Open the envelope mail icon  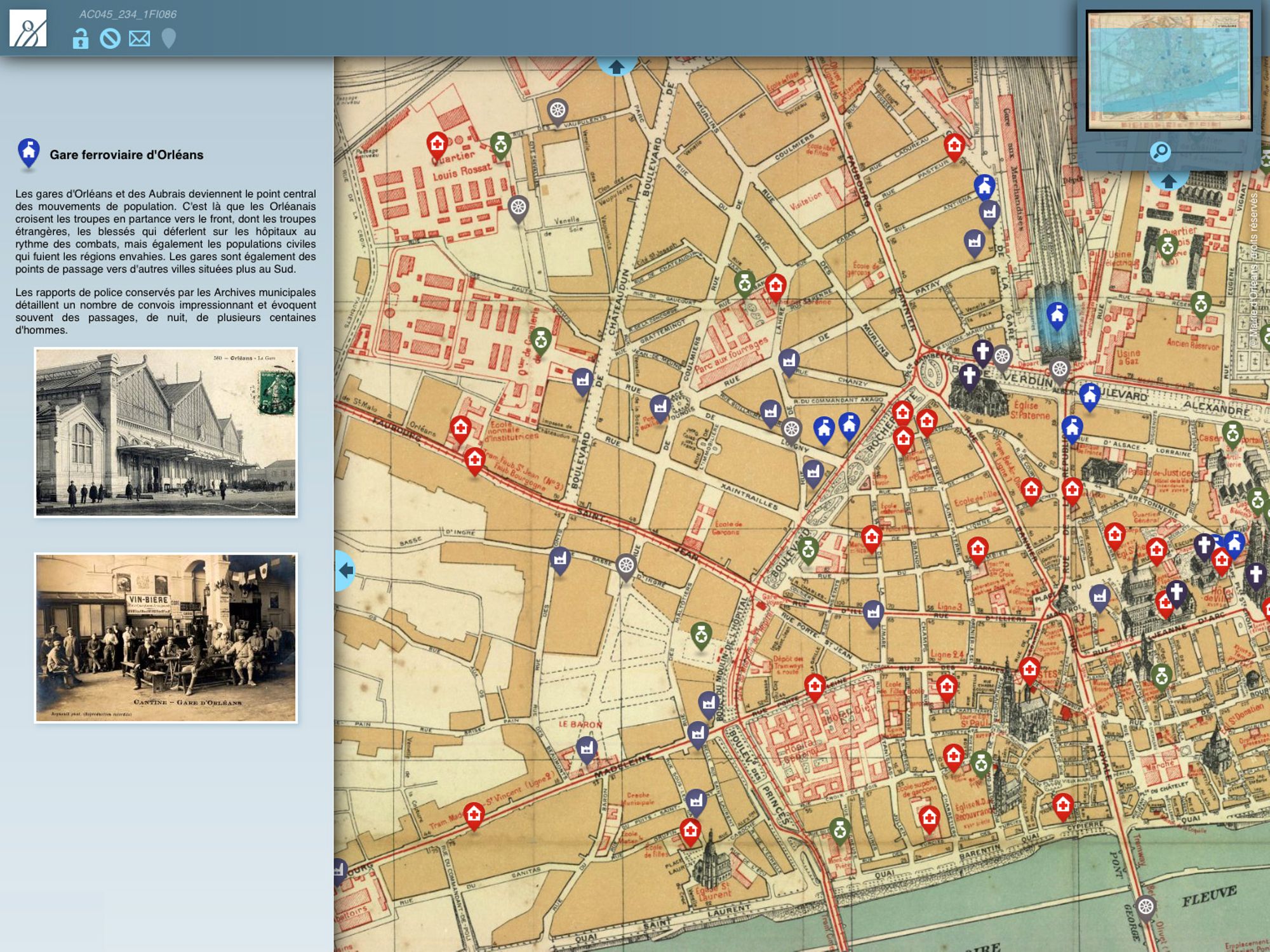click(x=139, y=39)
